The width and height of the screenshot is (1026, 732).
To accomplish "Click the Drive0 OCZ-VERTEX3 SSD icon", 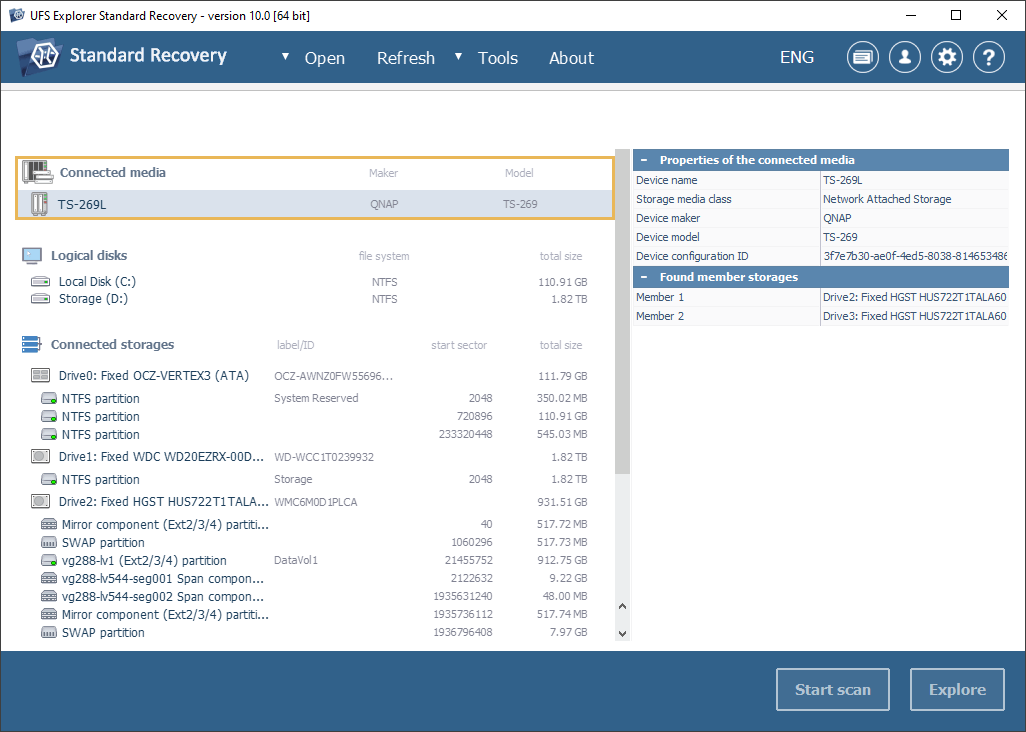I will [x=41, y=375].
